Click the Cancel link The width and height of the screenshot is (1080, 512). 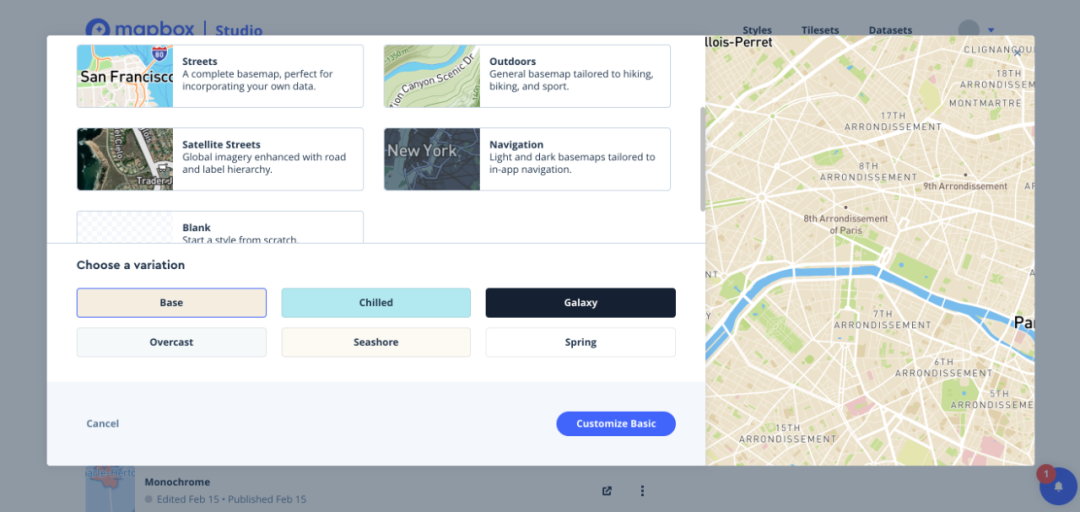103,424
